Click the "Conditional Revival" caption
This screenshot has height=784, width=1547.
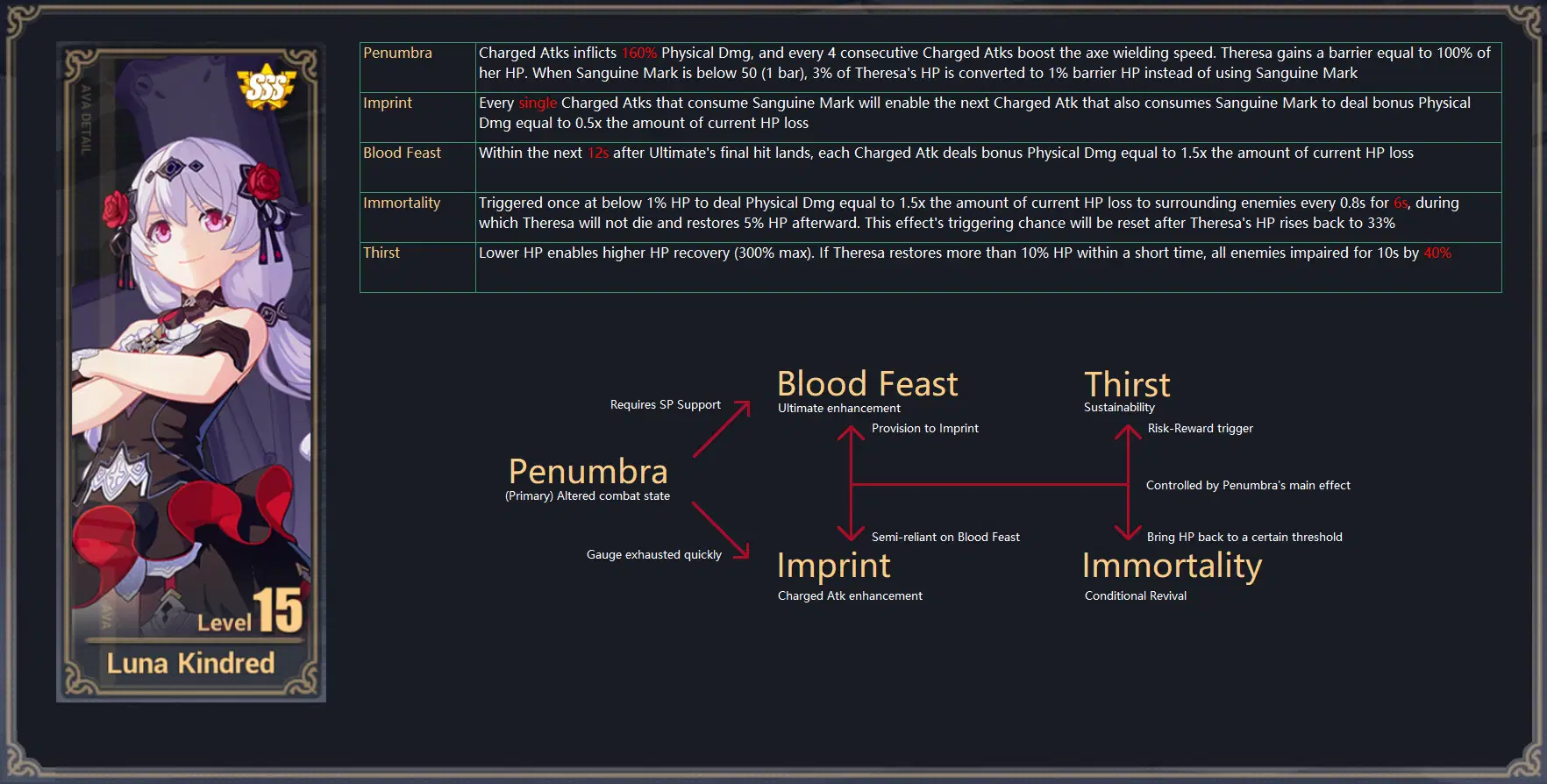[x=1136, y=595]
